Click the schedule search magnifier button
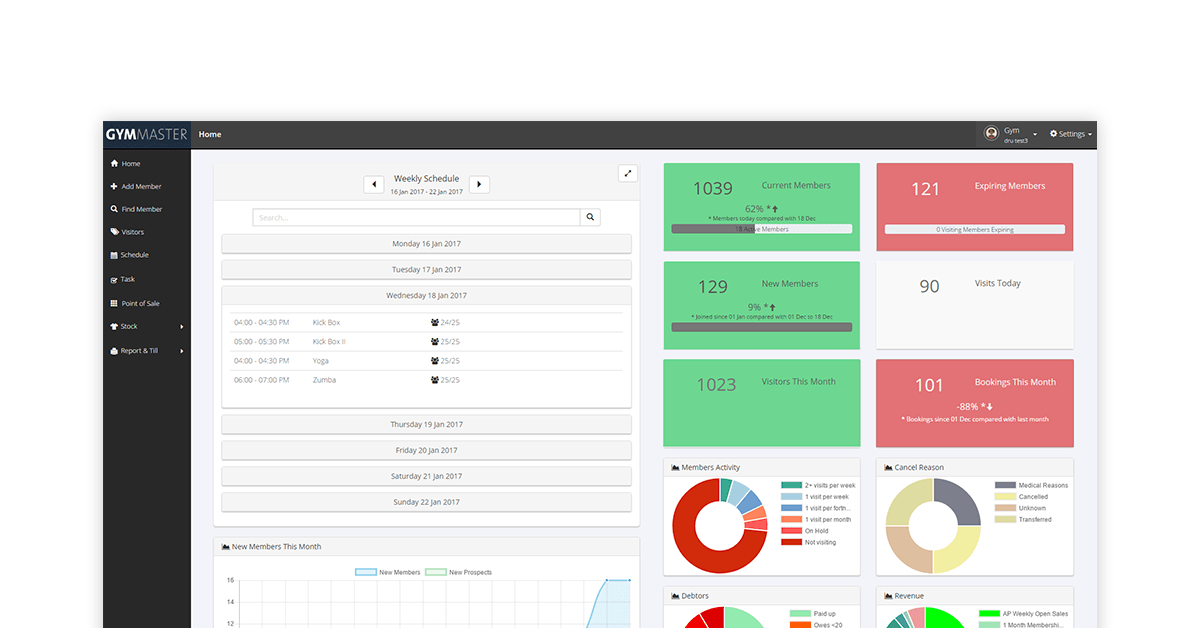Viewport: 1200px width, 628px height. tap(590, 217)
